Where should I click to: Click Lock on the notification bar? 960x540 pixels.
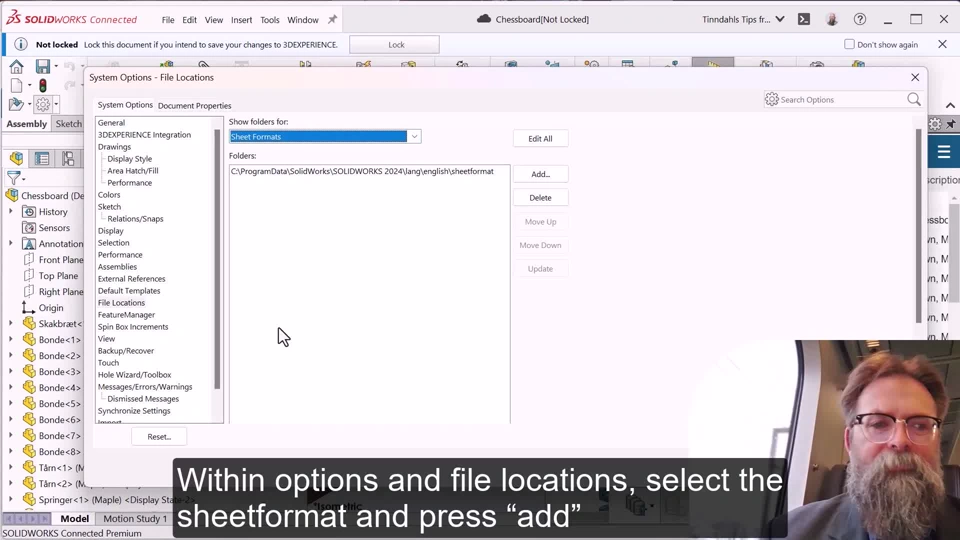(x=394, y=45)
